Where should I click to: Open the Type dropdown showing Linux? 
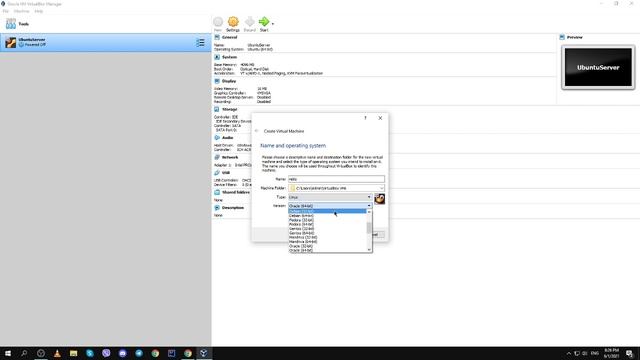pyautogui.click(x=330, y=197)
